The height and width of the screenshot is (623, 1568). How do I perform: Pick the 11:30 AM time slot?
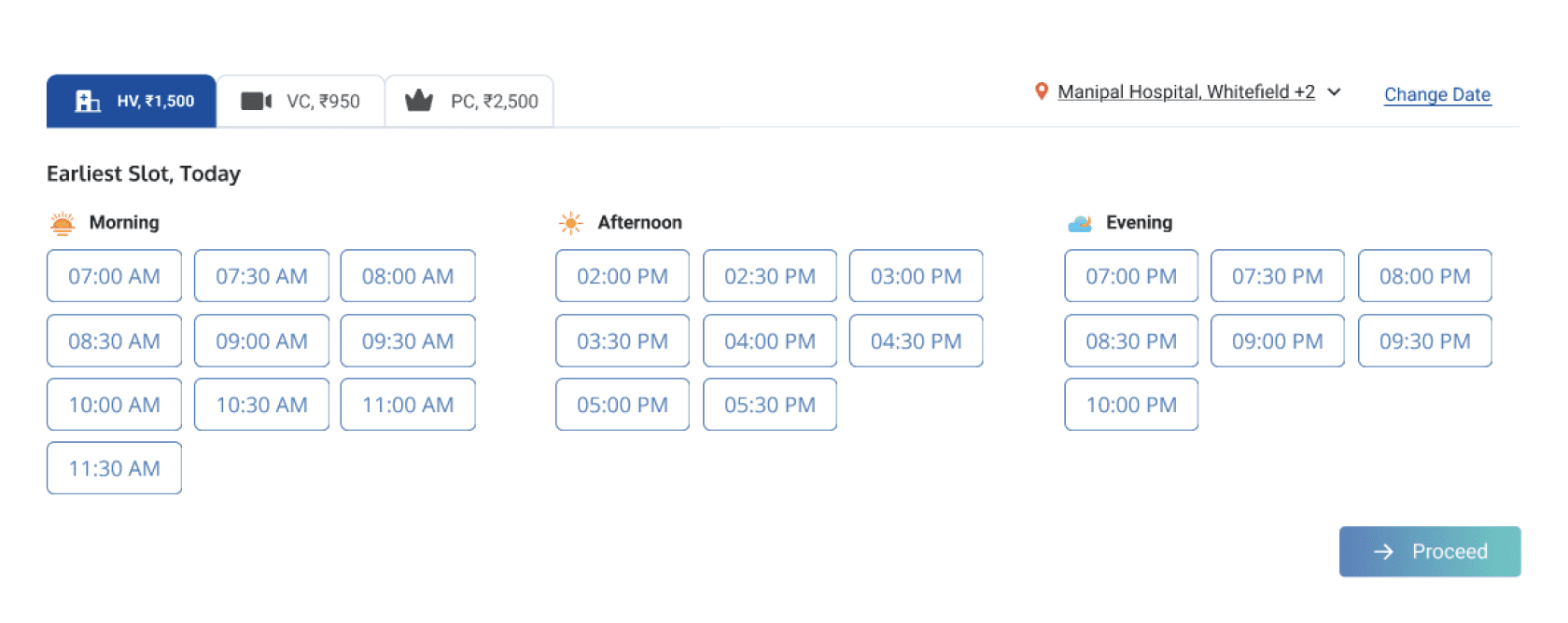tap(114, 468)
